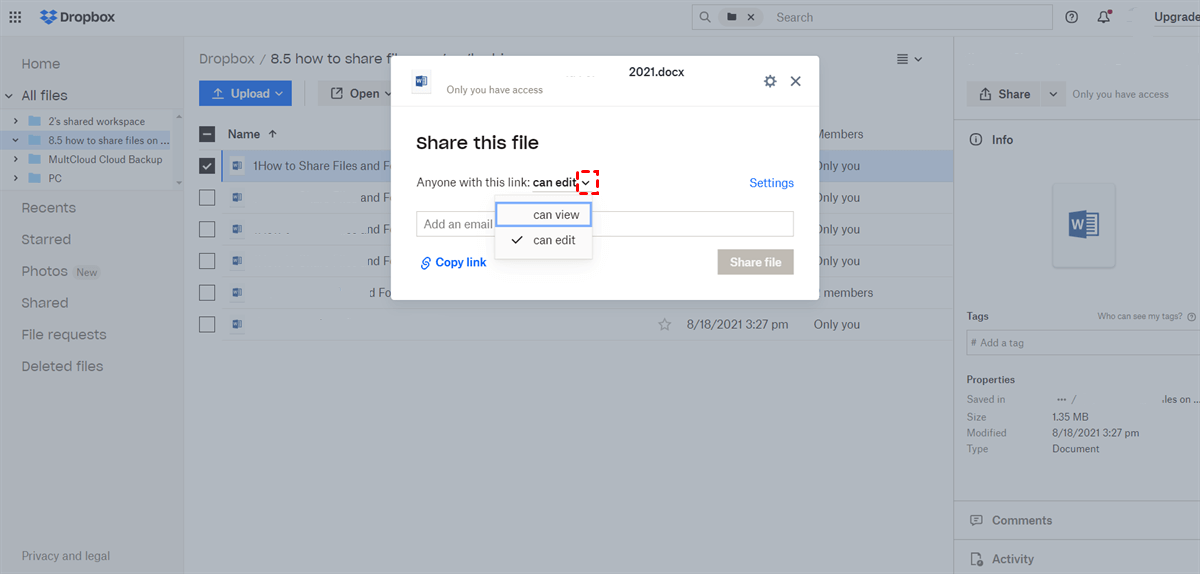Image resolution: width=1200 pixels, height=574 pixels.
Task: Click the notifications bell icon
Action: (x=1103, y=17)
